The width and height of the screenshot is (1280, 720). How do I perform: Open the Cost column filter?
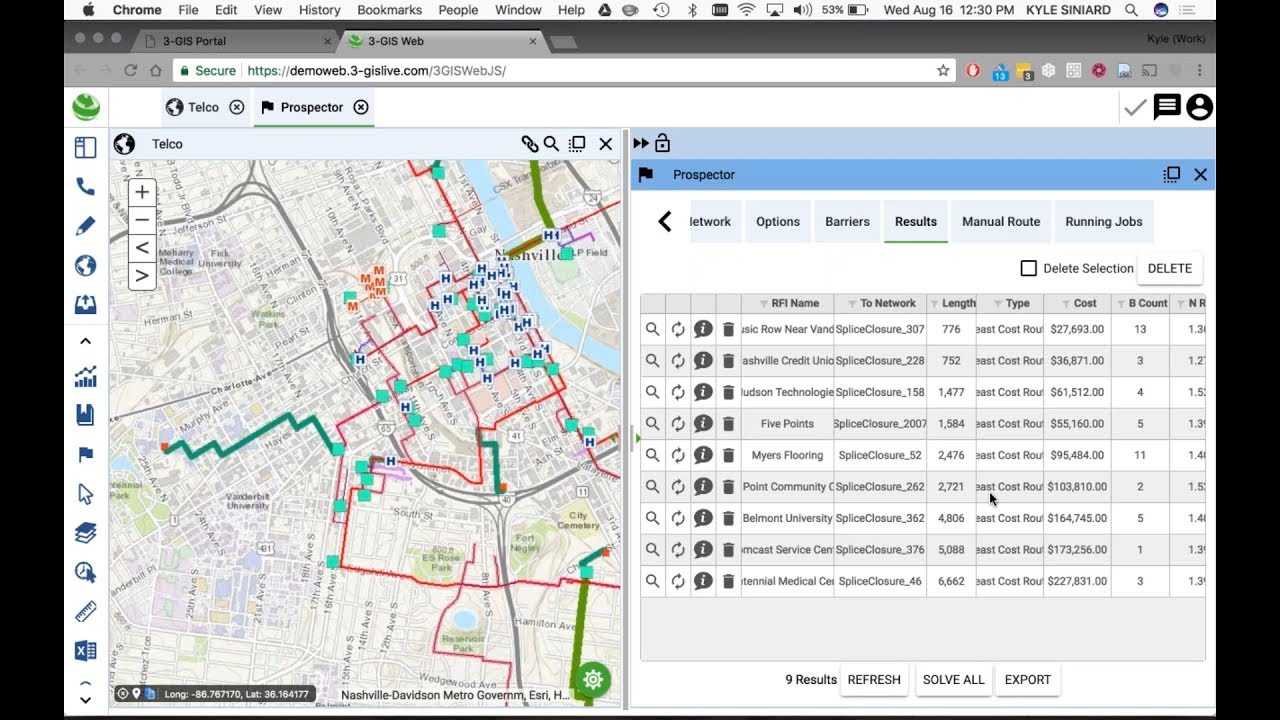[x=1064, y=304]
